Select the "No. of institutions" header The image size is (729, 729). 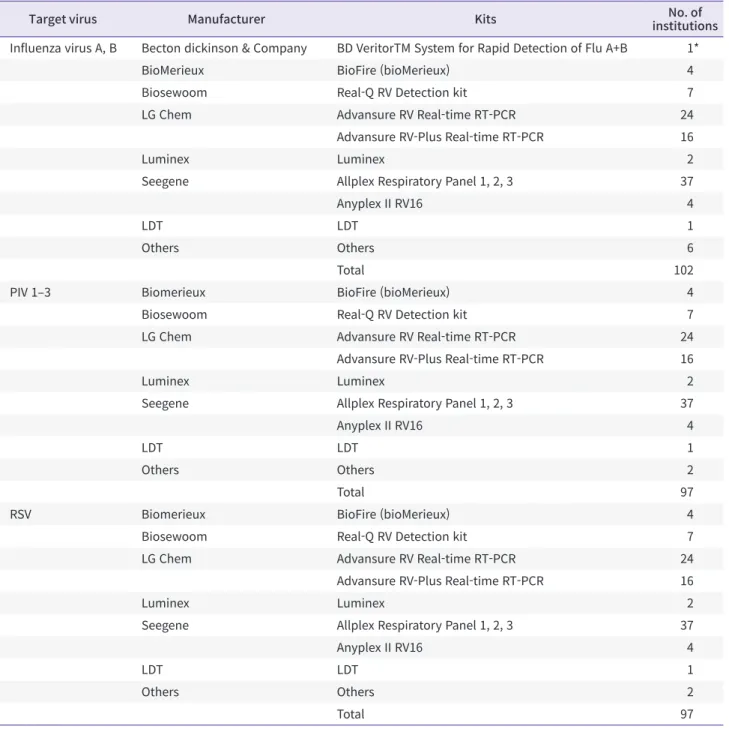tap(685, 19)
